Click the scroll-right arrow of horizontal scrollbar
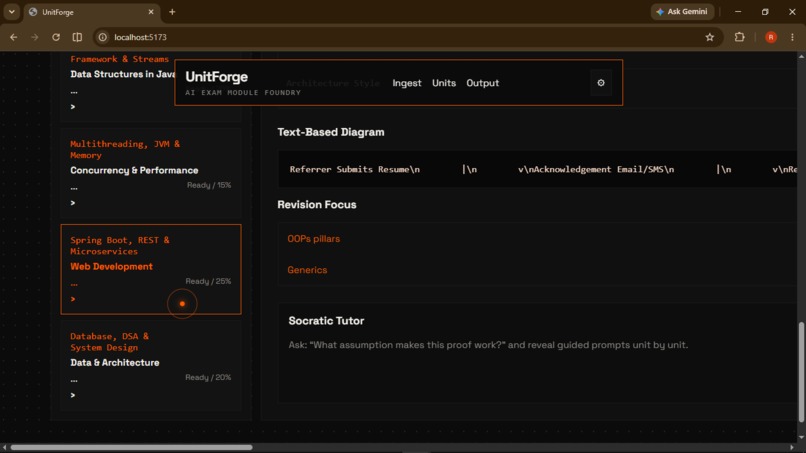 point(792,447)
